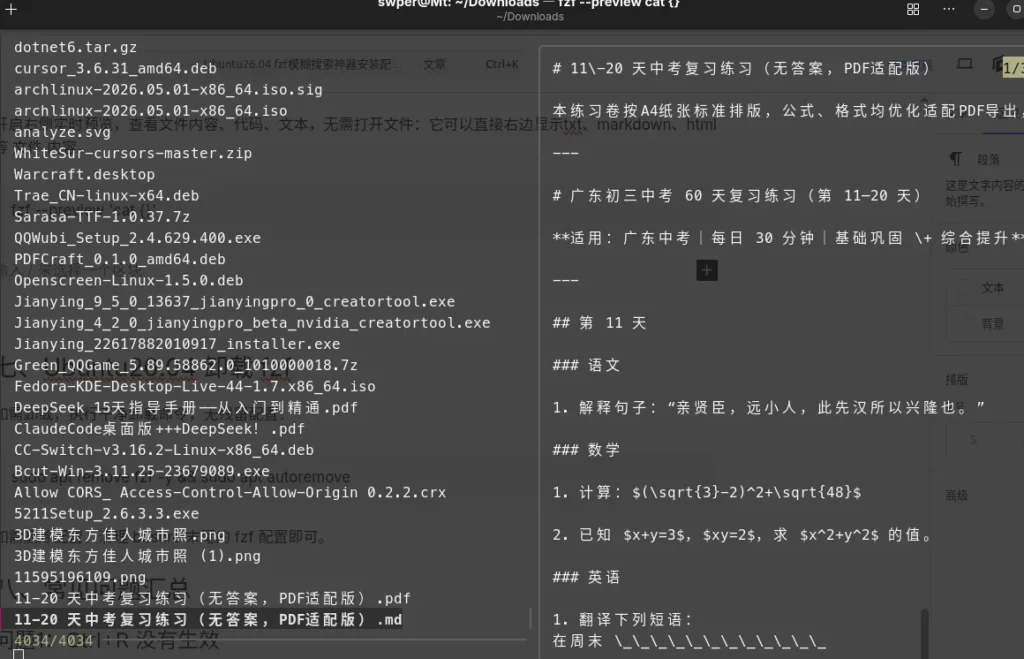Screen dimensions: 1024x659
Task: Click the 段落 label in background sidebar
Action: 988,159
